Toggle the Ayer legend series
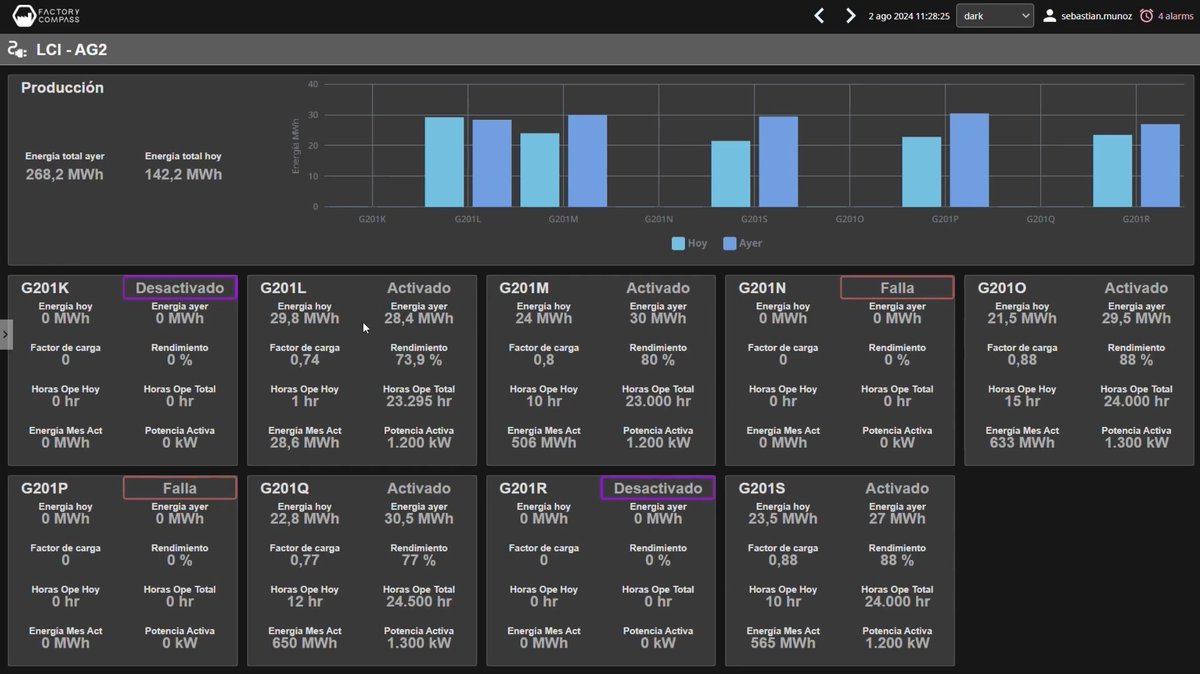1200x674 pixels. (742, 243)
